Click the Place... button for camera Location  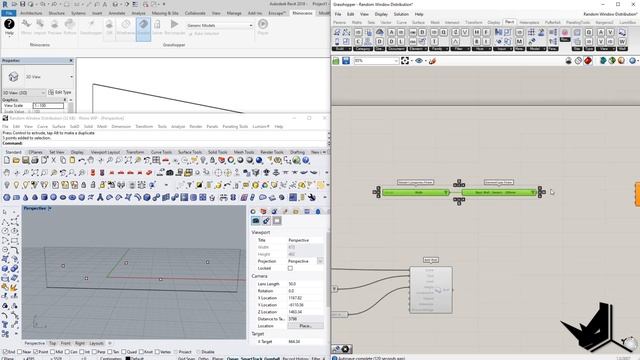pos(305,326)
